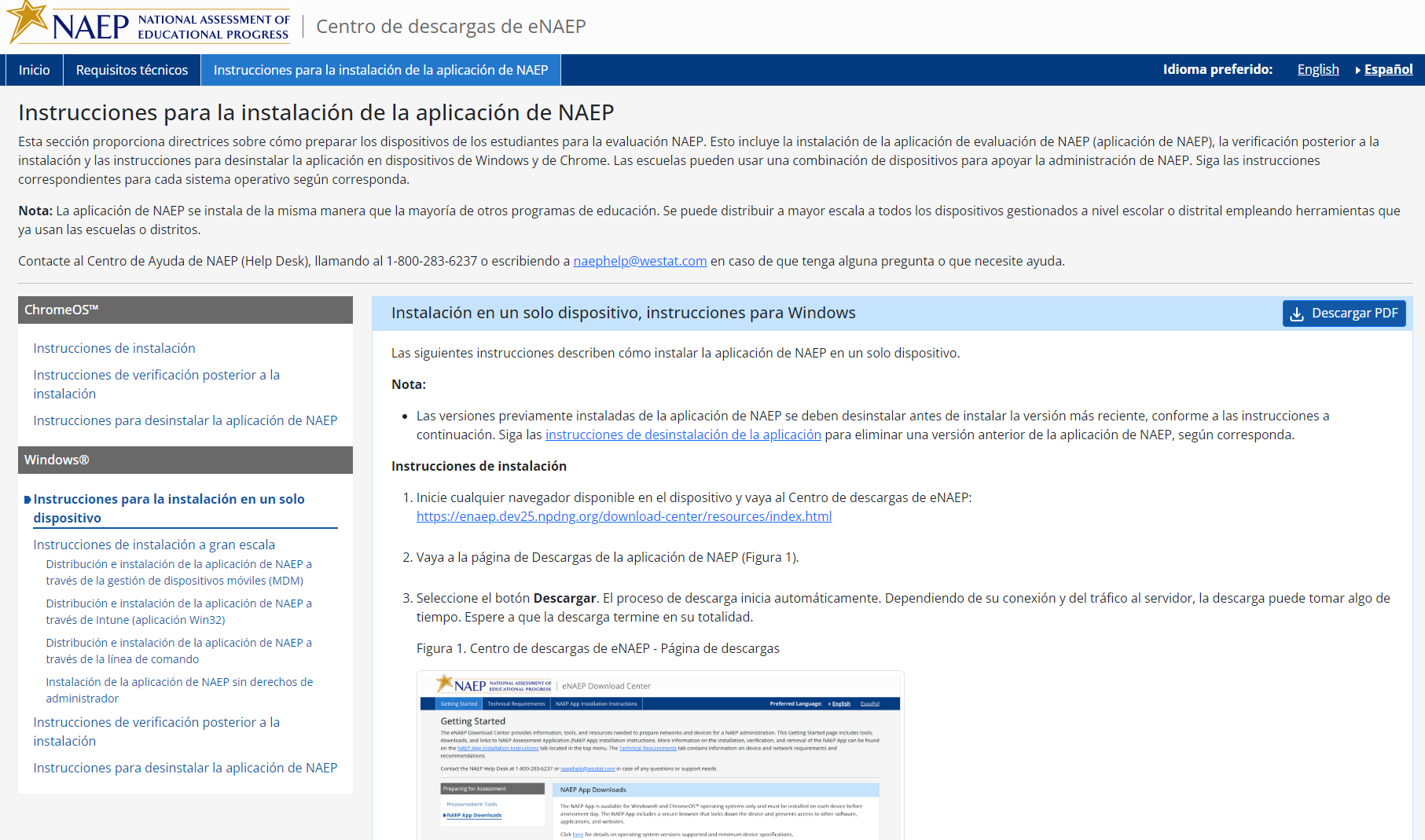Open the Requisitos técnicos tab
The image size is (1425, 840).
click(x=132, y=70)
